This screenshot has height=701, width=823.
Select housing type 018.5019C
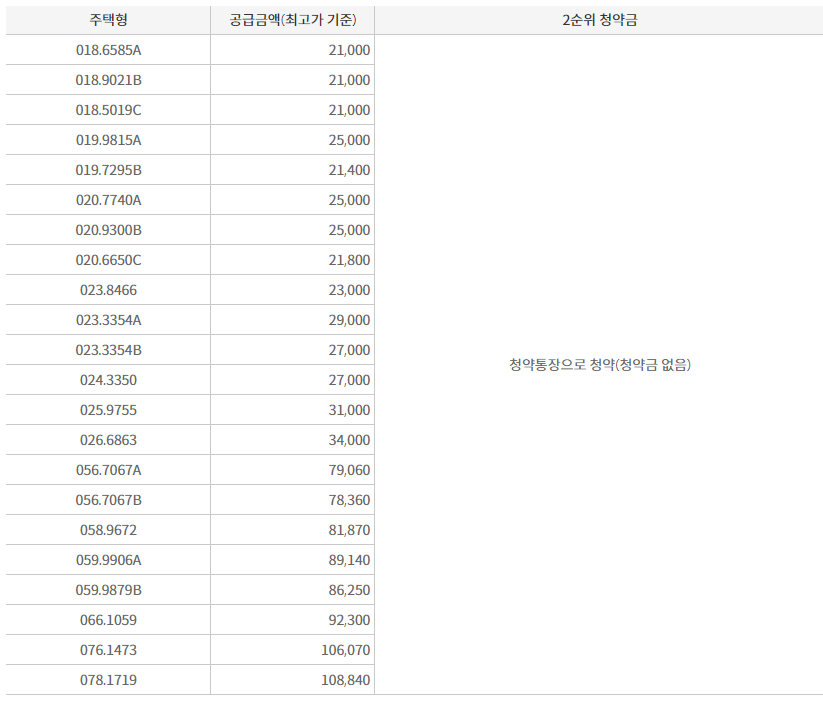(x=108, y=110)
